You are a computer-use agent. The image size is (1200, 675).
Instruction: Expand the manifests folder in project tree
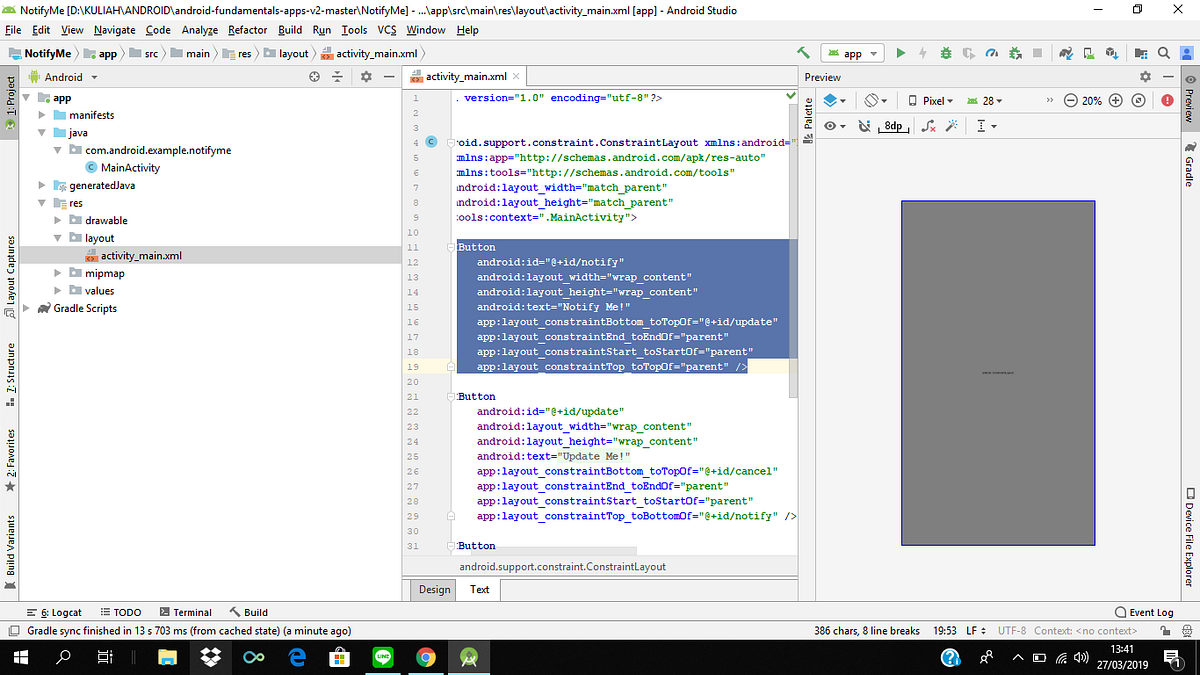point(44,116)
